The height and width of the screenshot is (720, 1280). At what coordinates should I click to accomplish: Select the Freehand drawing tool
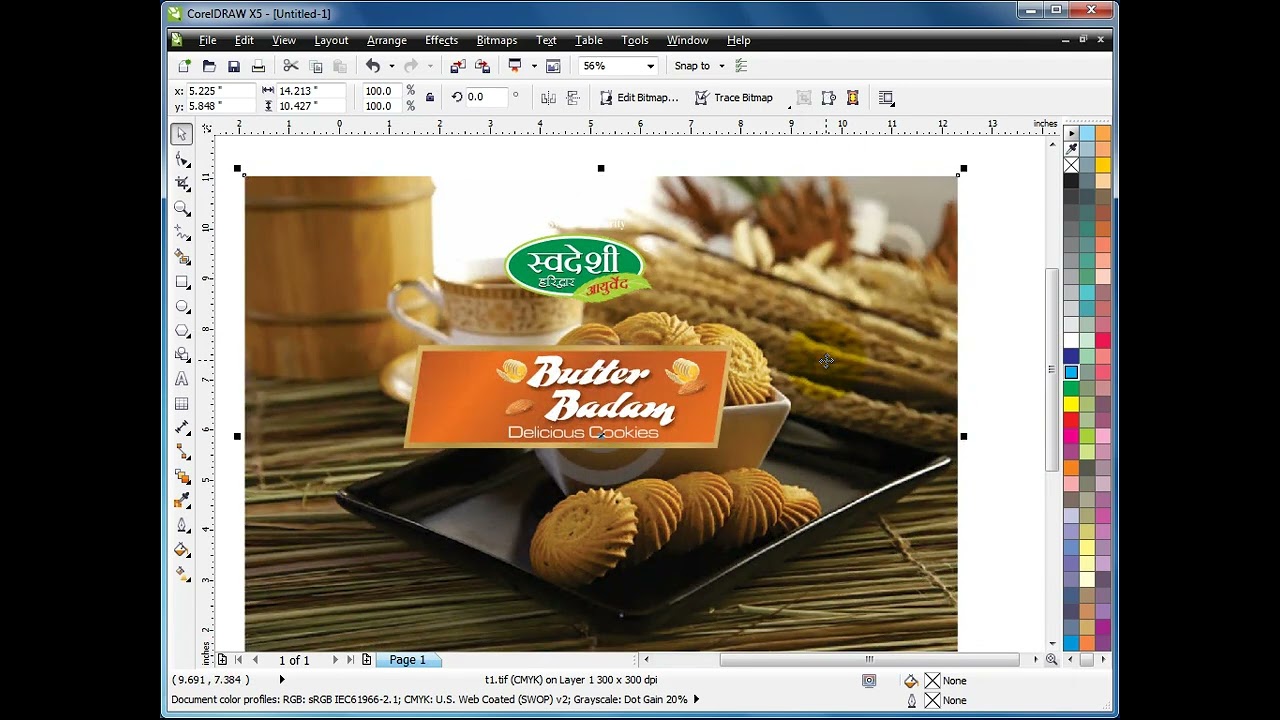click(182, 232)
